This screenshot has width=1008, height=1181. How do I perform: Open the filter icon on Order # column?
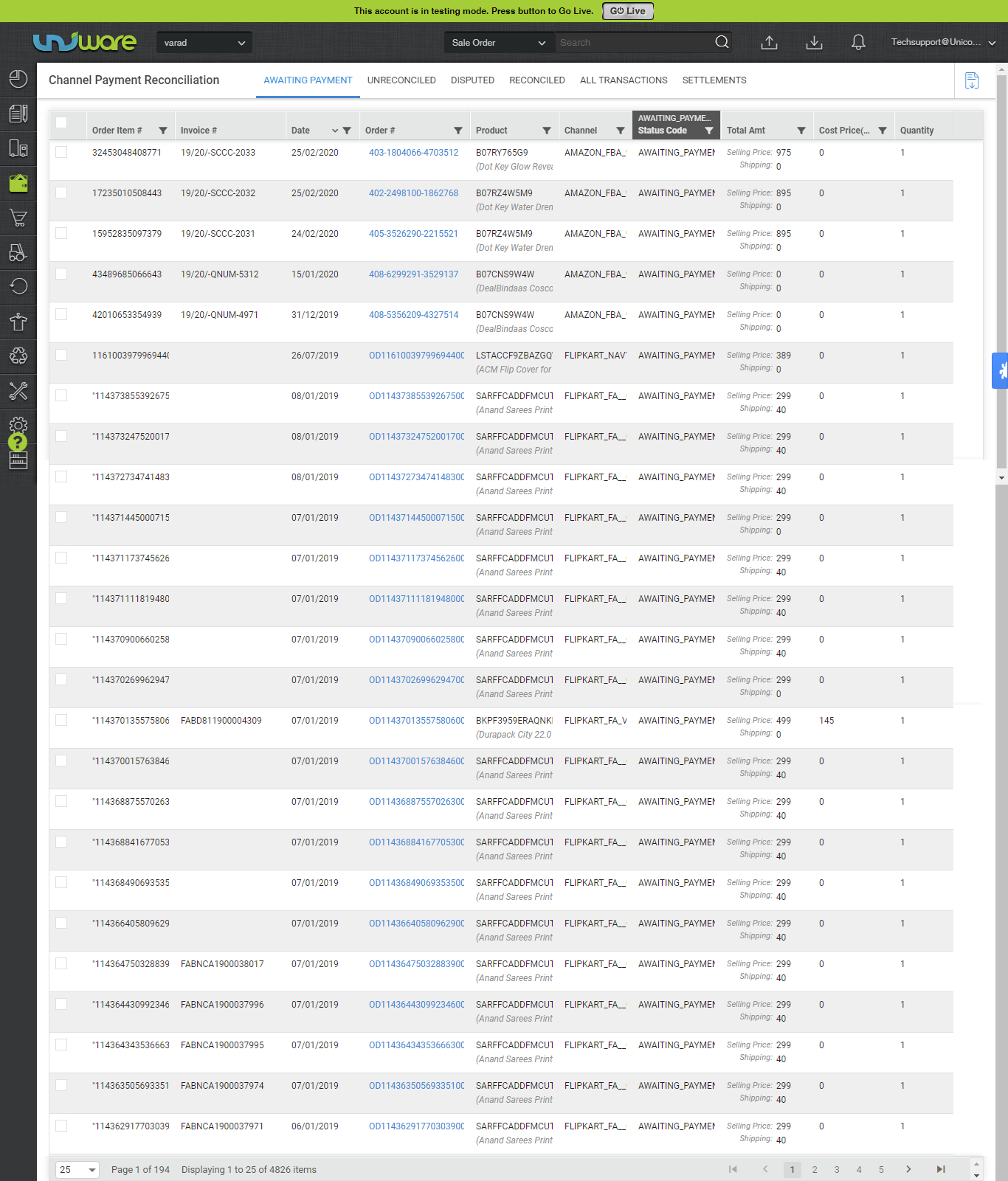tap(458, 131)
